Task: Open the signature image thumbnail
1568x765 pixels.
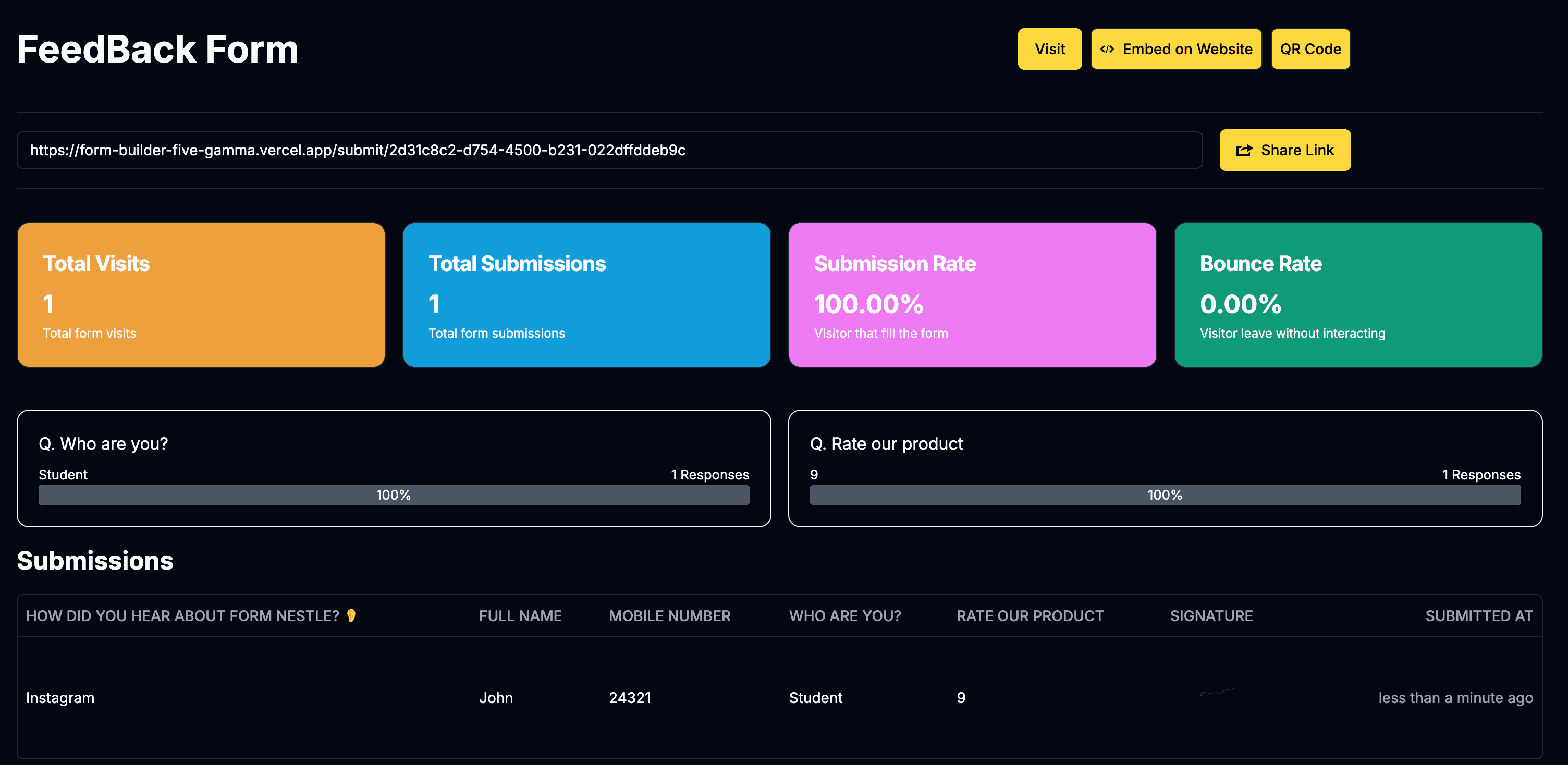Action: point(1217,692)
